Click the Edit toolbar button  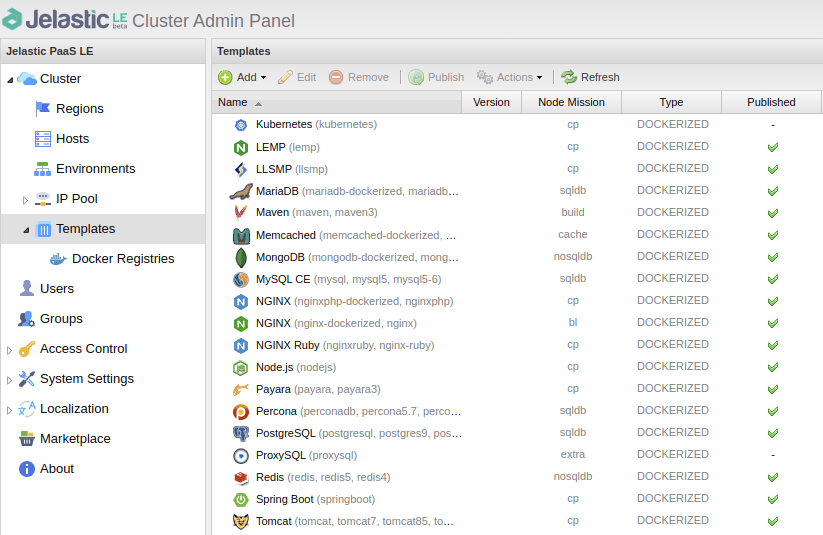[297, 78]
